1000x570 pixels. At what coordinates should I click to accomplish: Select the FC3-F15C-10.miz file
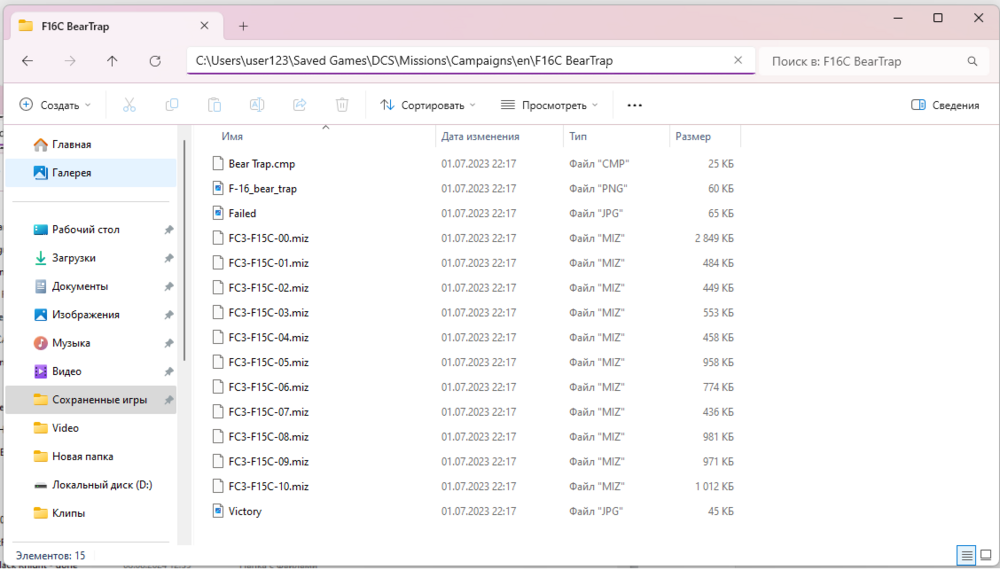coord(268,486)
